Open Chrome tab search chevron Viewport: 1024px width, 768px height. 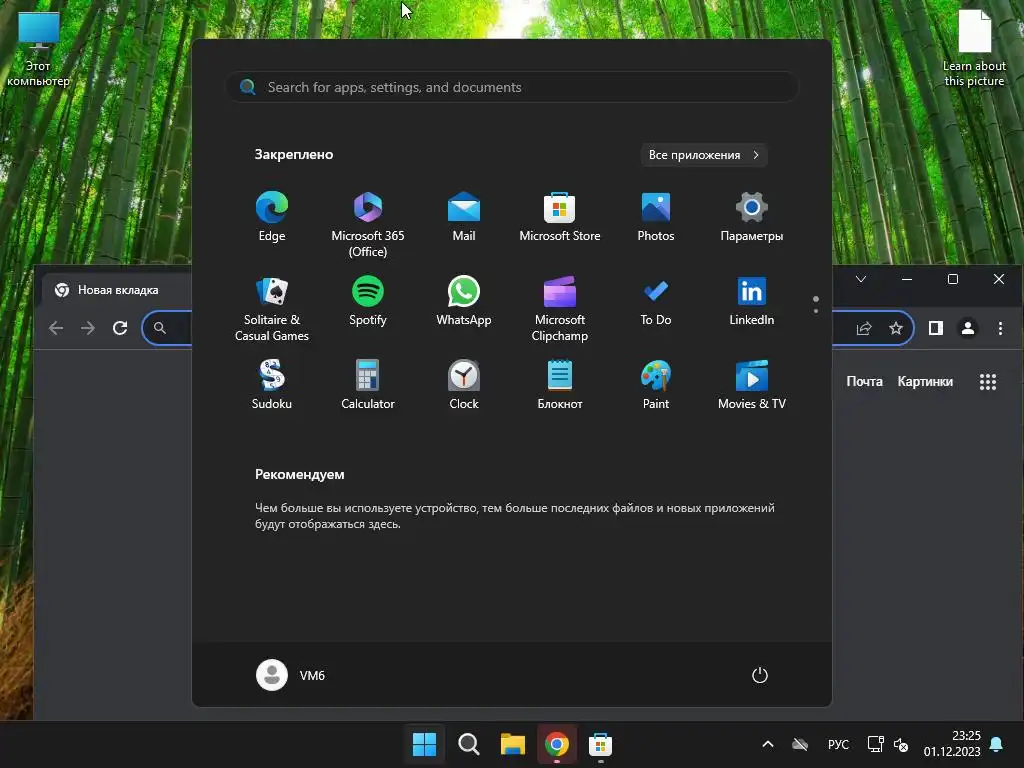click(861, 279)
